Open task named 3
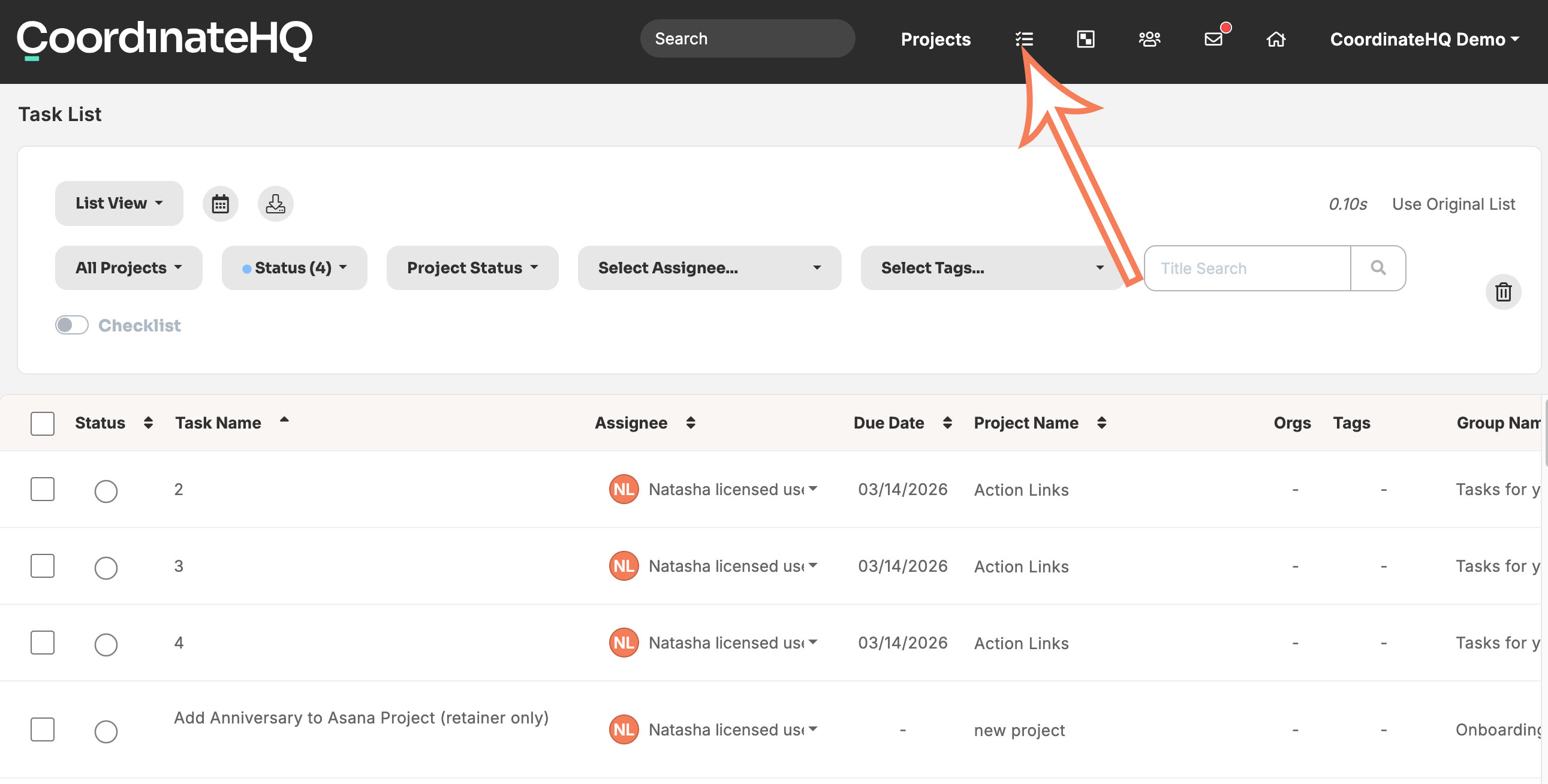This screenshot has width=1548, height=784. click(x=179, y=566)
